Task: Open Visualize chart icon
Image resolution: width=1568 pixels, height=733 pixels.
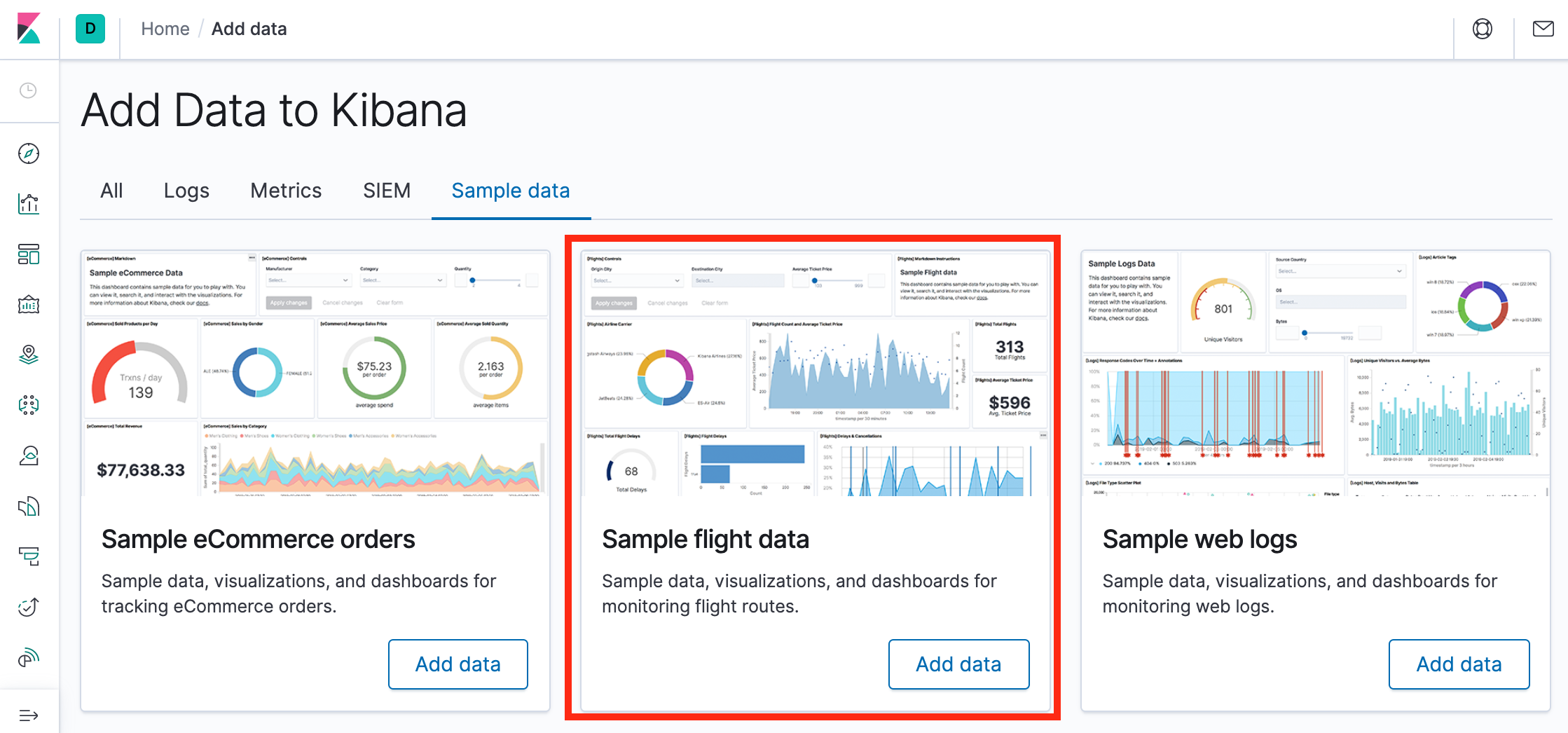Action: 29,204
